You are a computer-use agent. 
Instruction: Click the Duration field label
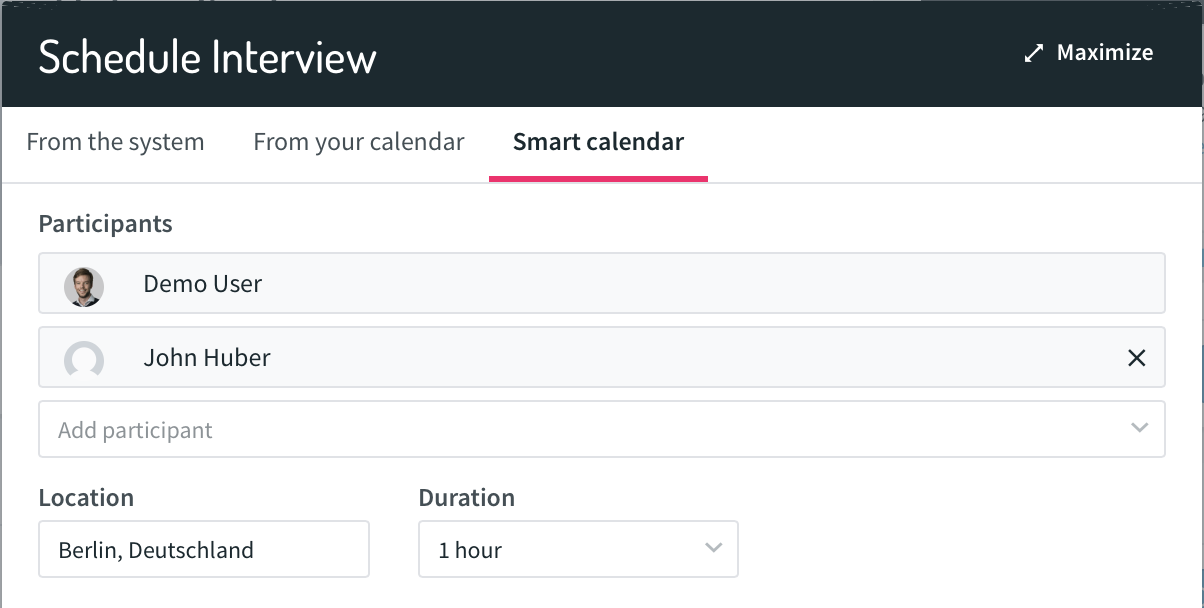467,497
